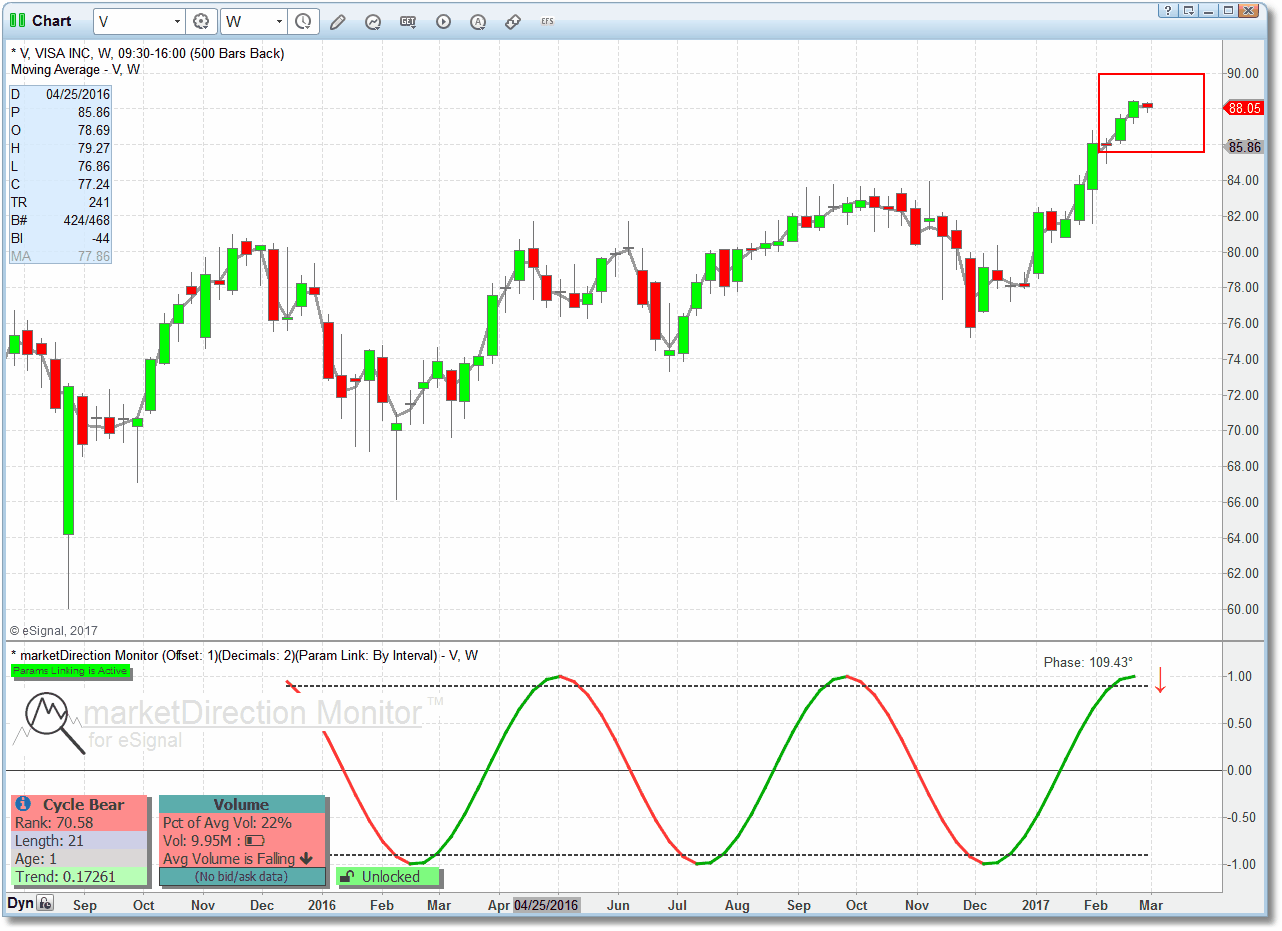Click the 2016 label on time axis

[x=322, y=905]
